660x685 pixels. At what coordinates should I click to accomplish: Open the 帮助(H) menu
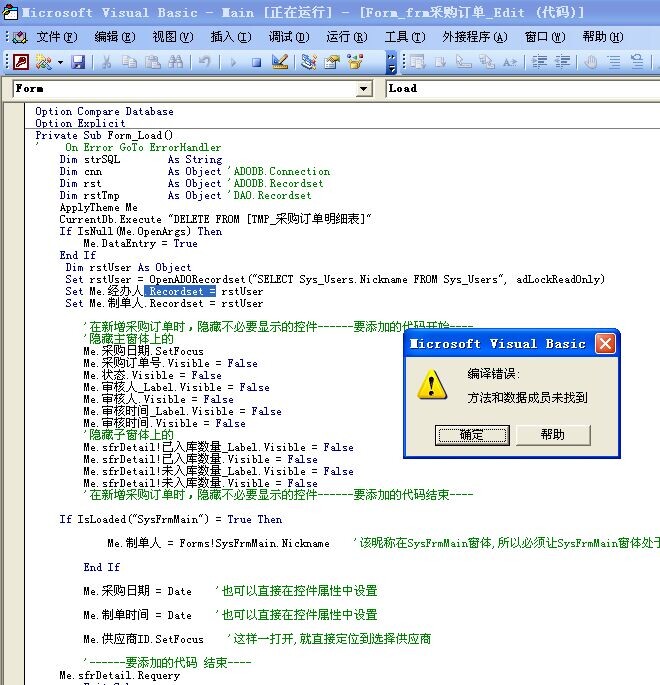coord(603,37)
